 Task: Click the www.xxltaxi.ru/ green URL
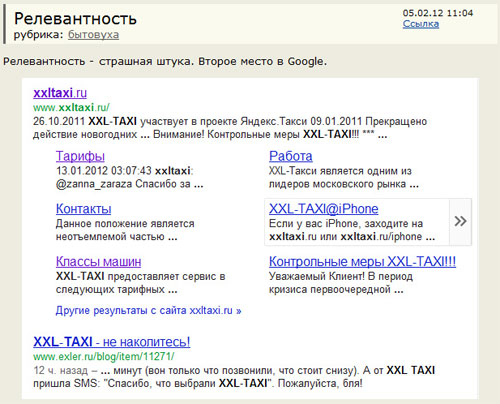(x=71, y=107)
